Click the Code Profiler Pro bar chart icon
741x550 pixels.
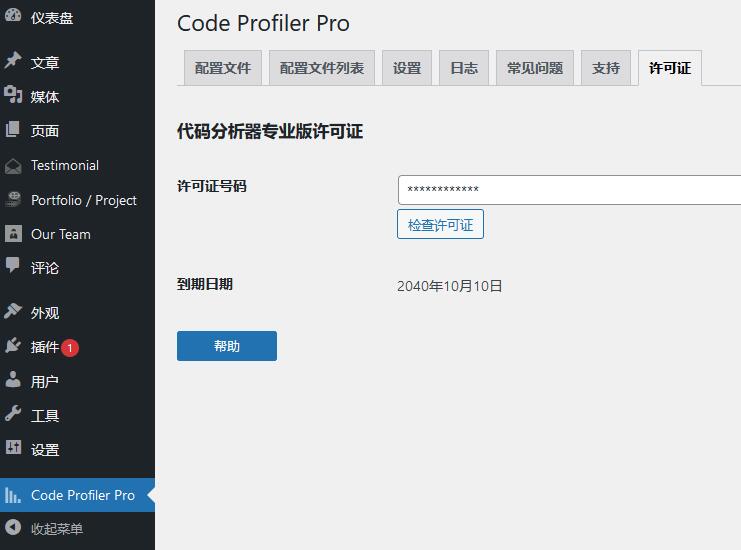pos(13,495)
